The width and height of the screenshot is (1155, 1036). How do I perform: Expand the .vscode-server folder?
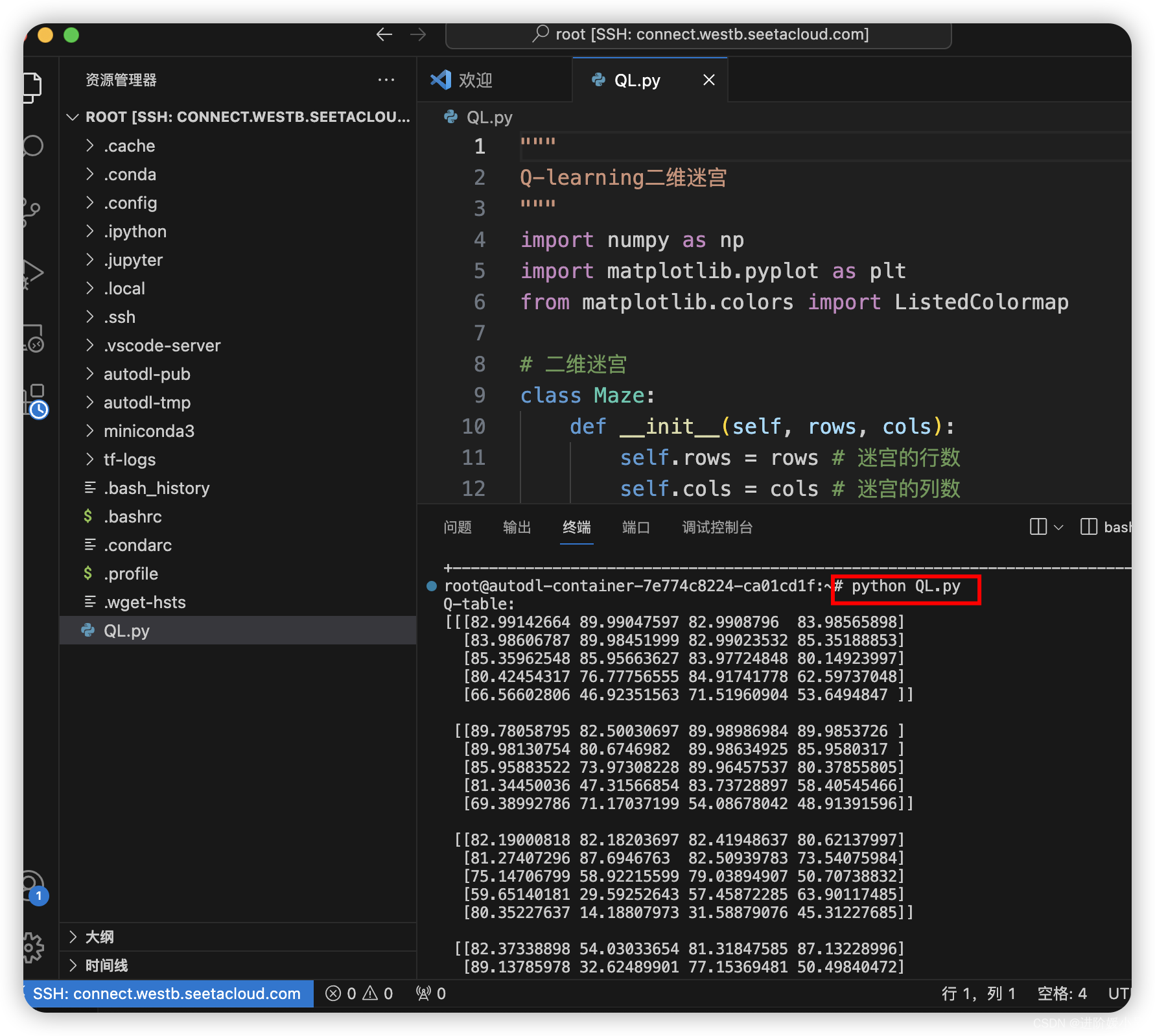coord(239,346)
